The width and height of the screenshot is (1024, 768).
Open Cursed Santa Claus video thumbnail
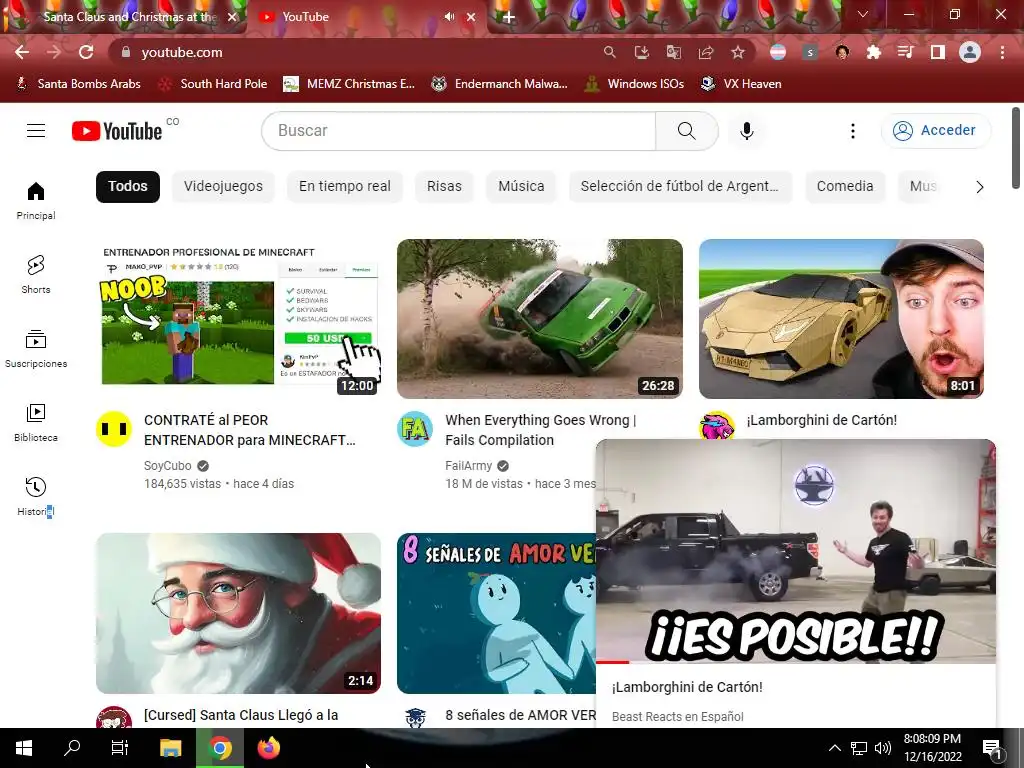pos(238,613)
